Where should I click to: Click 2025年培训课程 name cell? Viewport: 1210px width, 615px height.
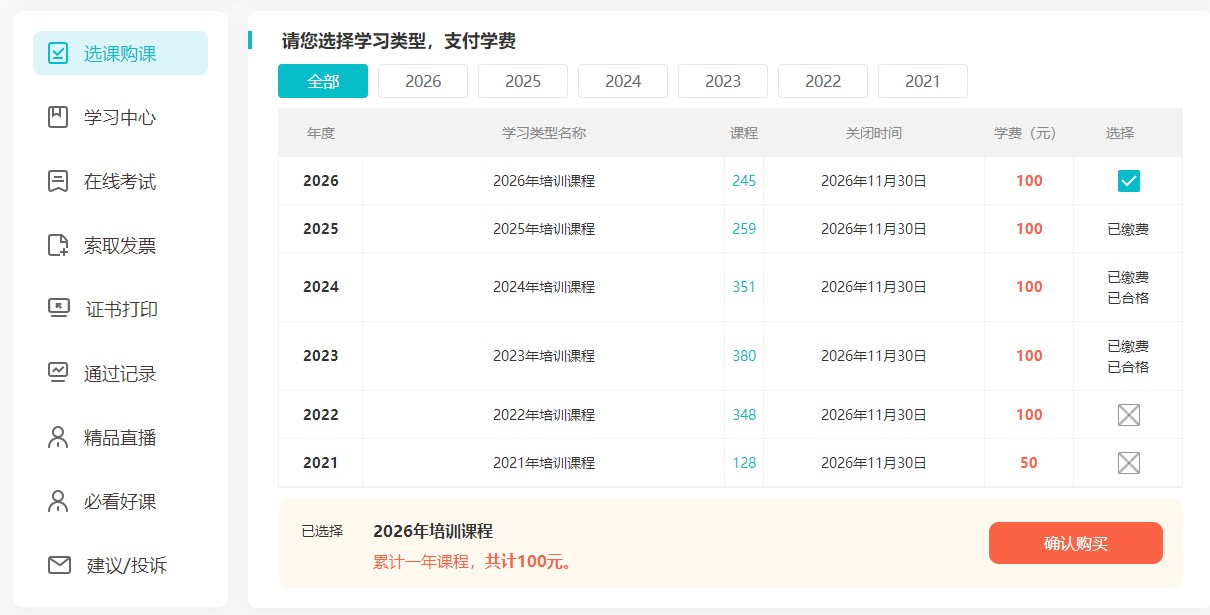point(544,229)
